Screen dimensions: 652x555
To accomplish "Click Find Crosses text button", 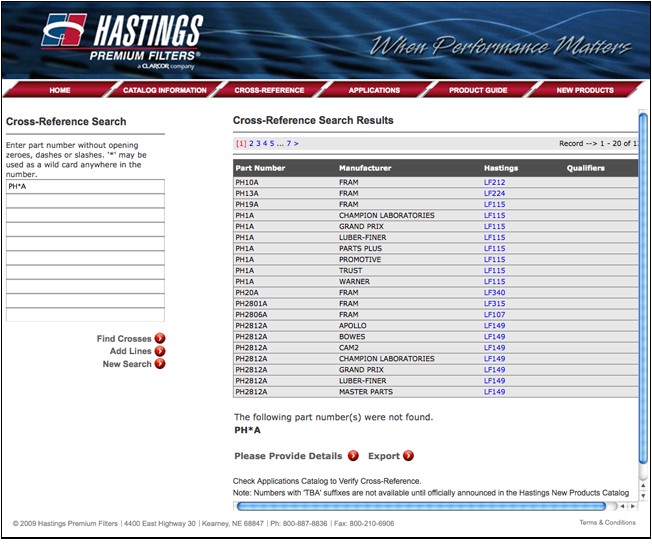I will (124, 338).
